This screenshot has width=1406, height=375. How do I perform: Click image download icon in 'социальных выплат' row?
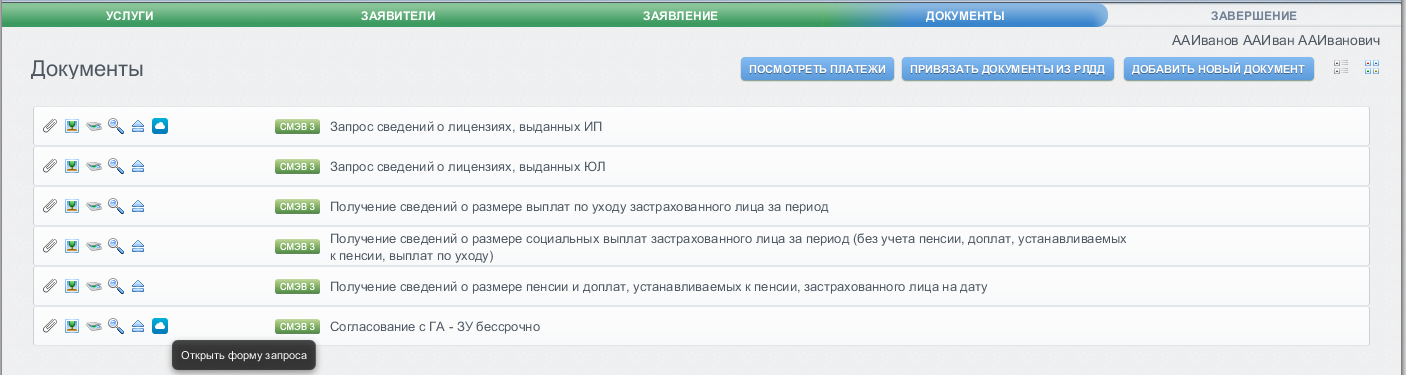click(72, 246)
